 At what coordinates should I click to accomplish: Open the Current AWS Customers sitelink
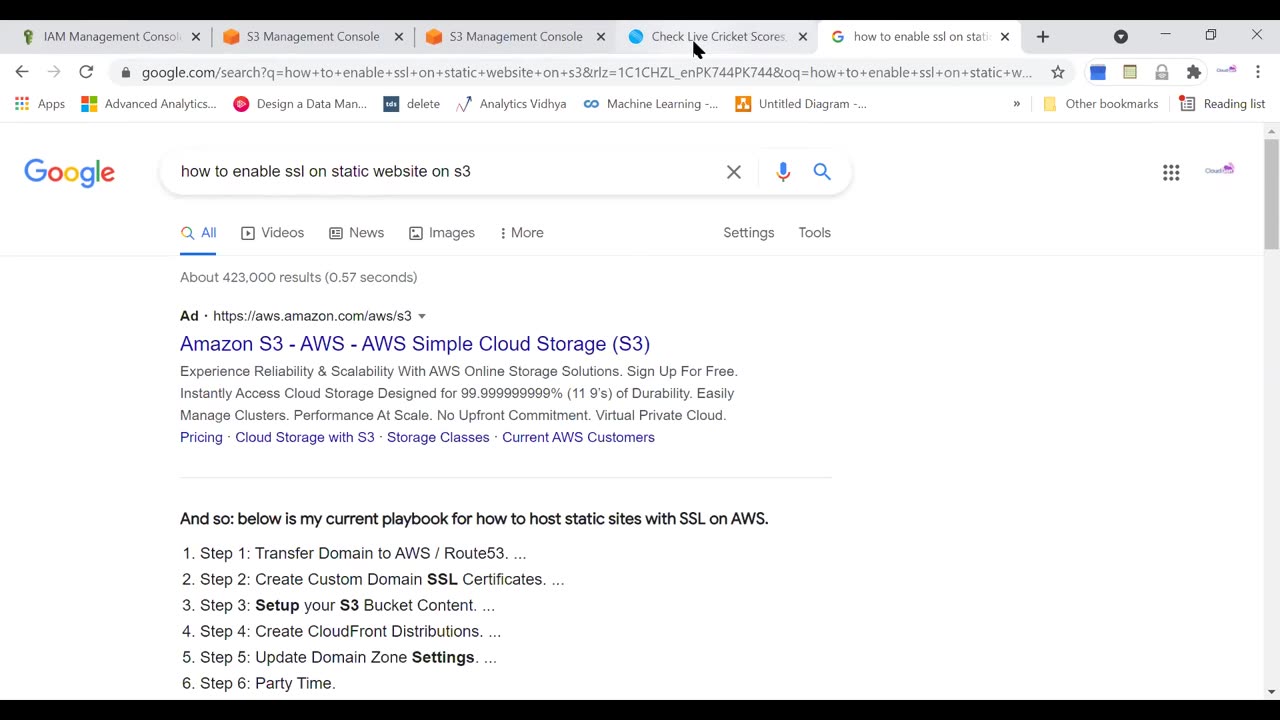click(578, 437)
